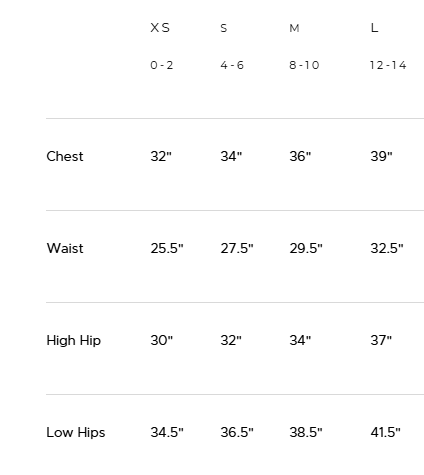Select the Chest row label
Screen dimensions: 424x475
point(65,156)
